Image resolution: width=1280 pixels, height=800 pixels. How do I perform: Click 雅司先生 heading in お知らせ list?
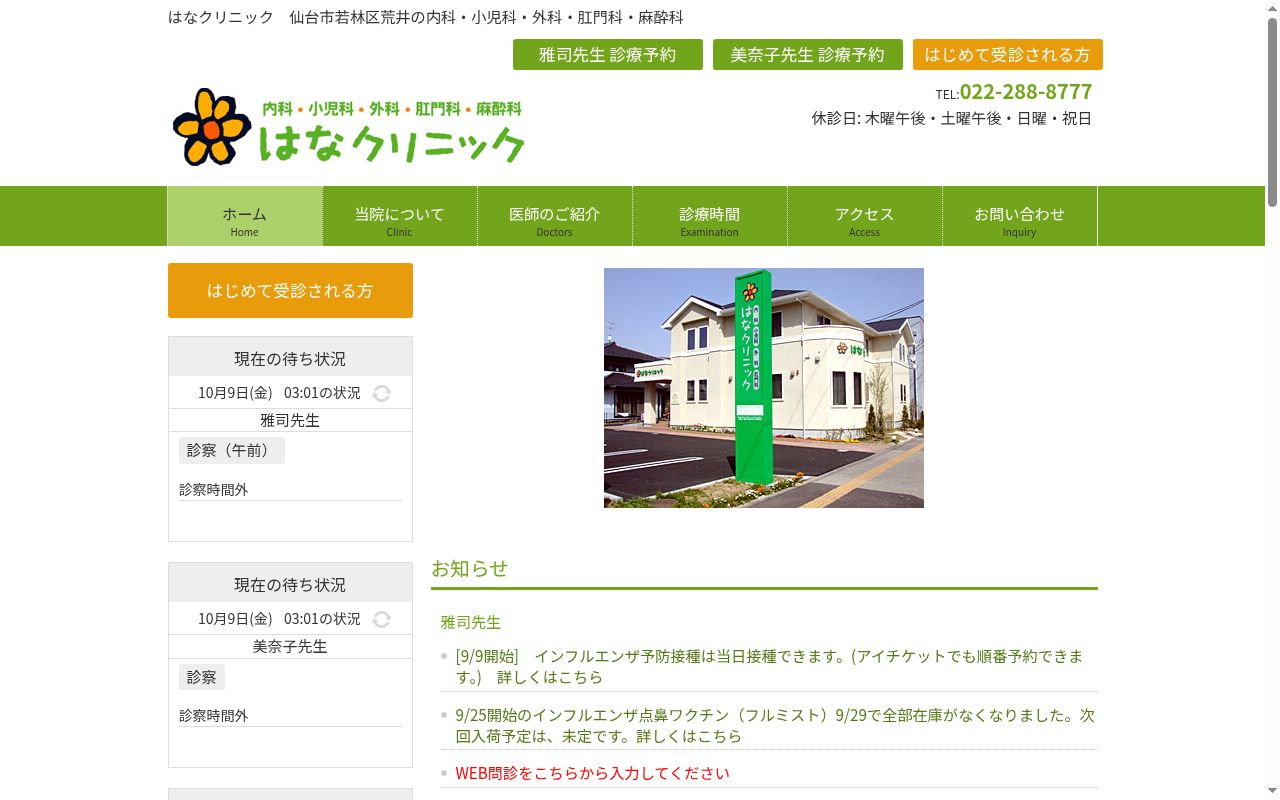[x=471, y=622]
